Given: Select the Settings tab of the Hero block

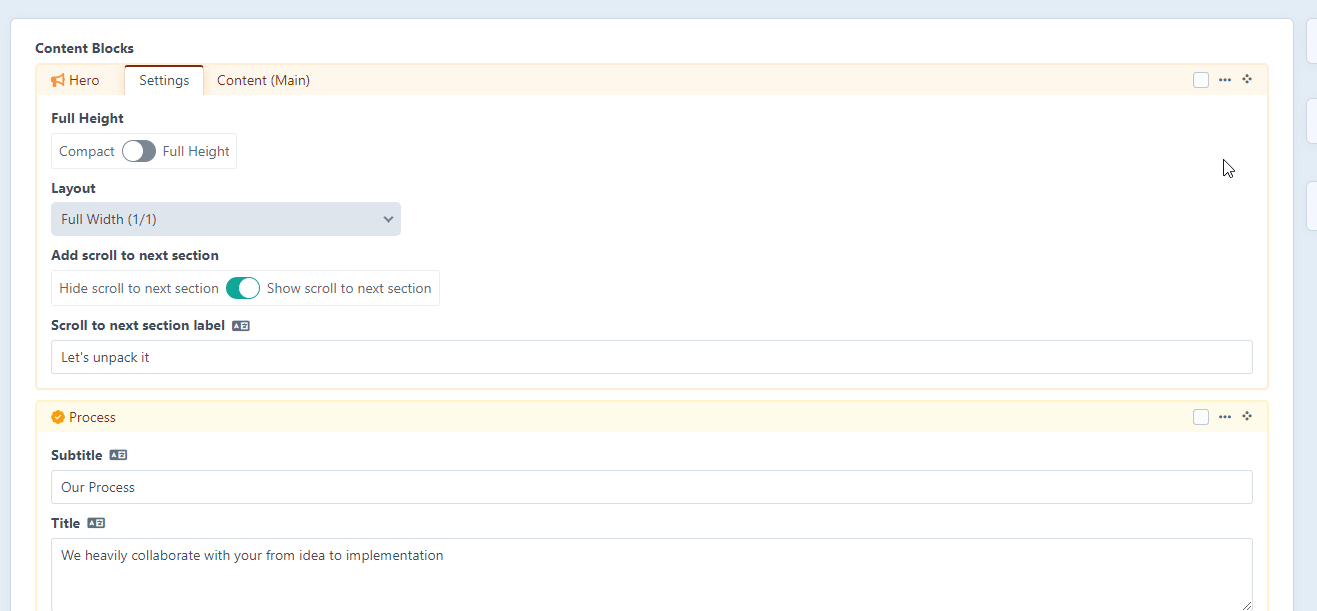Looking at the screenshot, I should (x=163, y=80).
